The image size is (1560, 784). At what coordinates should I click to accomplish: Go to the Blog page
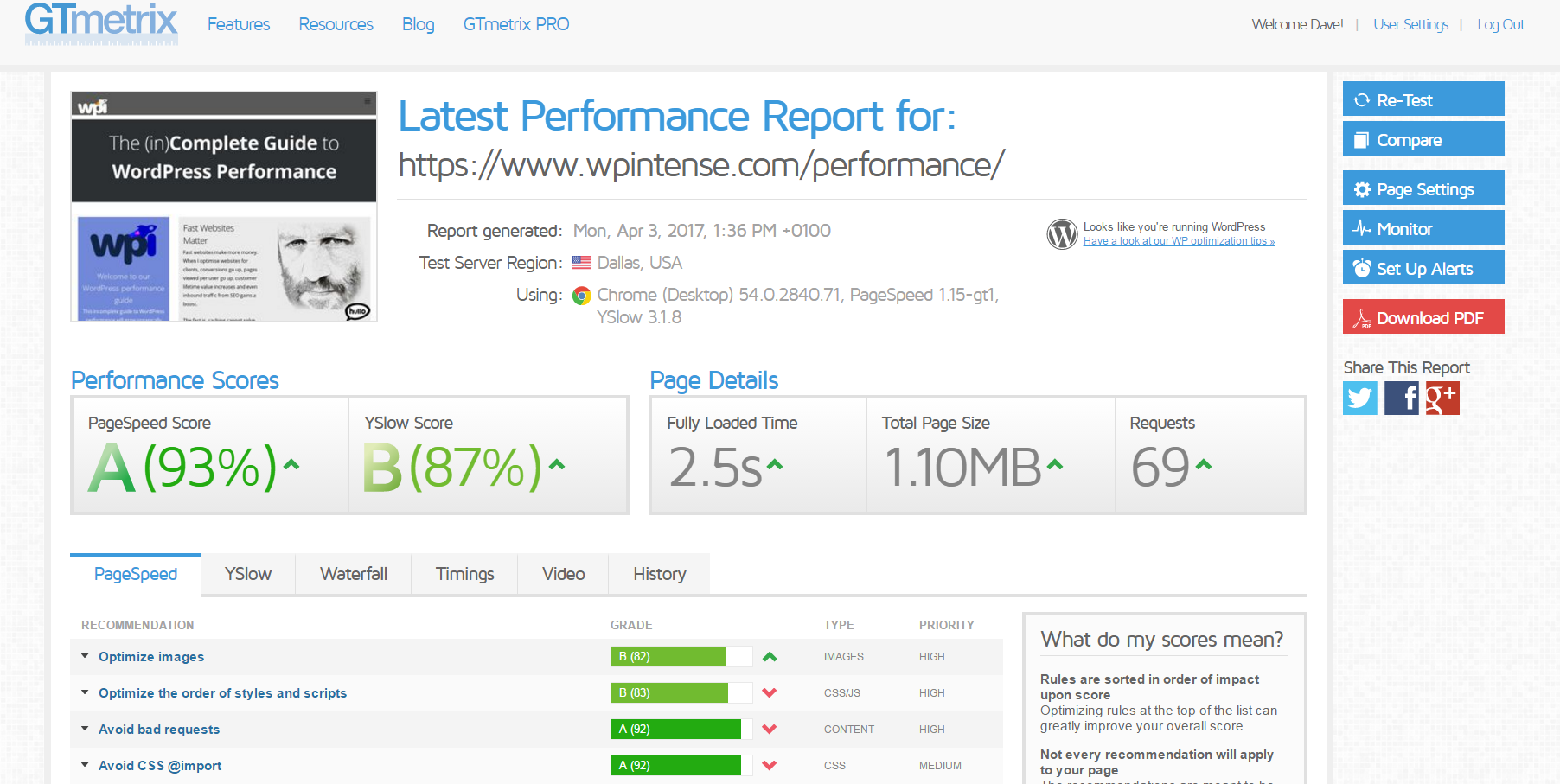[419, 24]
